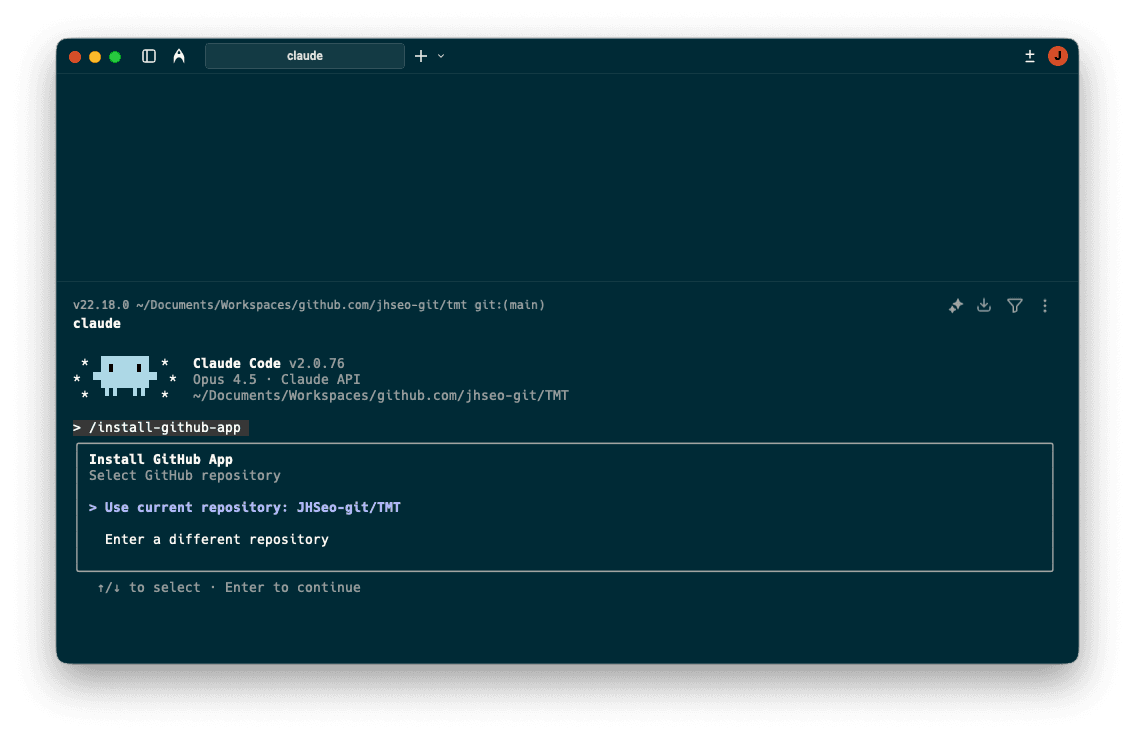Click the ± updates icon next to the avatar
Screen dimensions: 1135x738
1029,56
